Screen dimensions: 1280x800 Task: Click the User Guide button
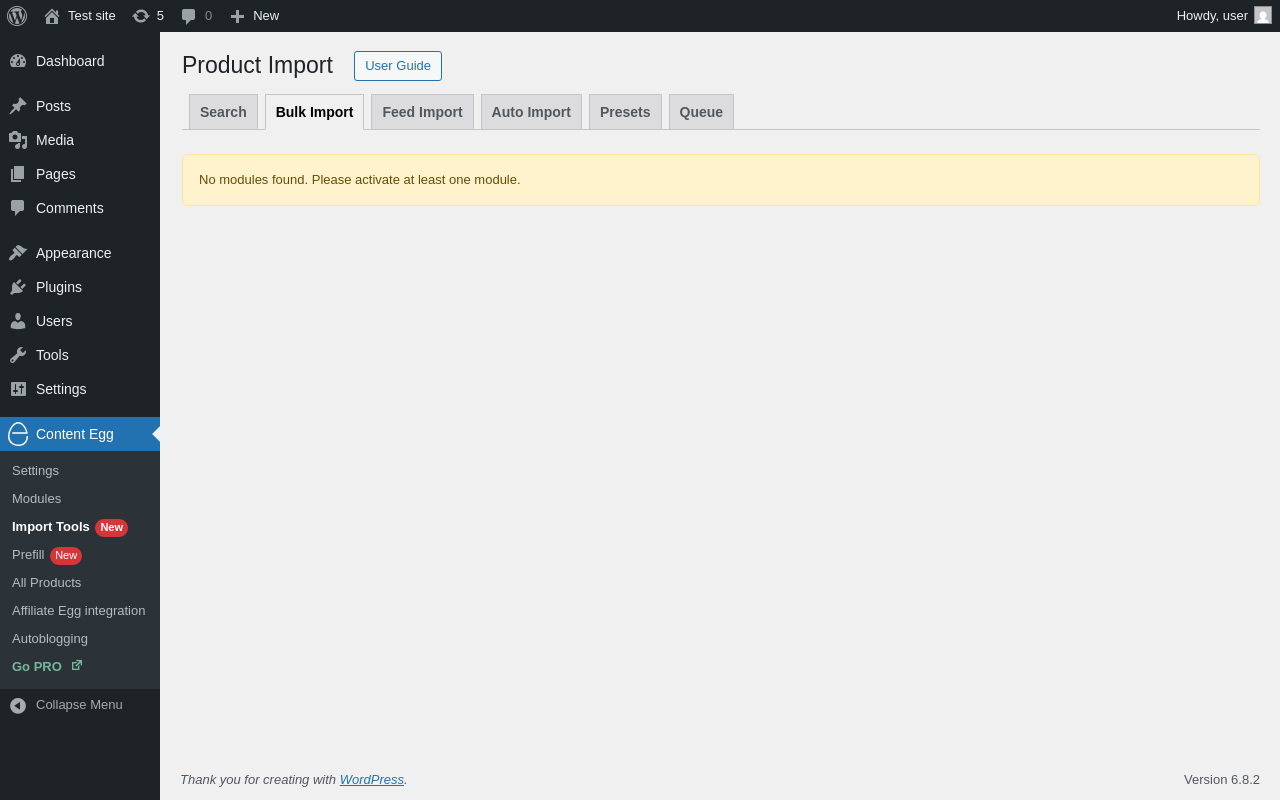click(x=398, y=66)
